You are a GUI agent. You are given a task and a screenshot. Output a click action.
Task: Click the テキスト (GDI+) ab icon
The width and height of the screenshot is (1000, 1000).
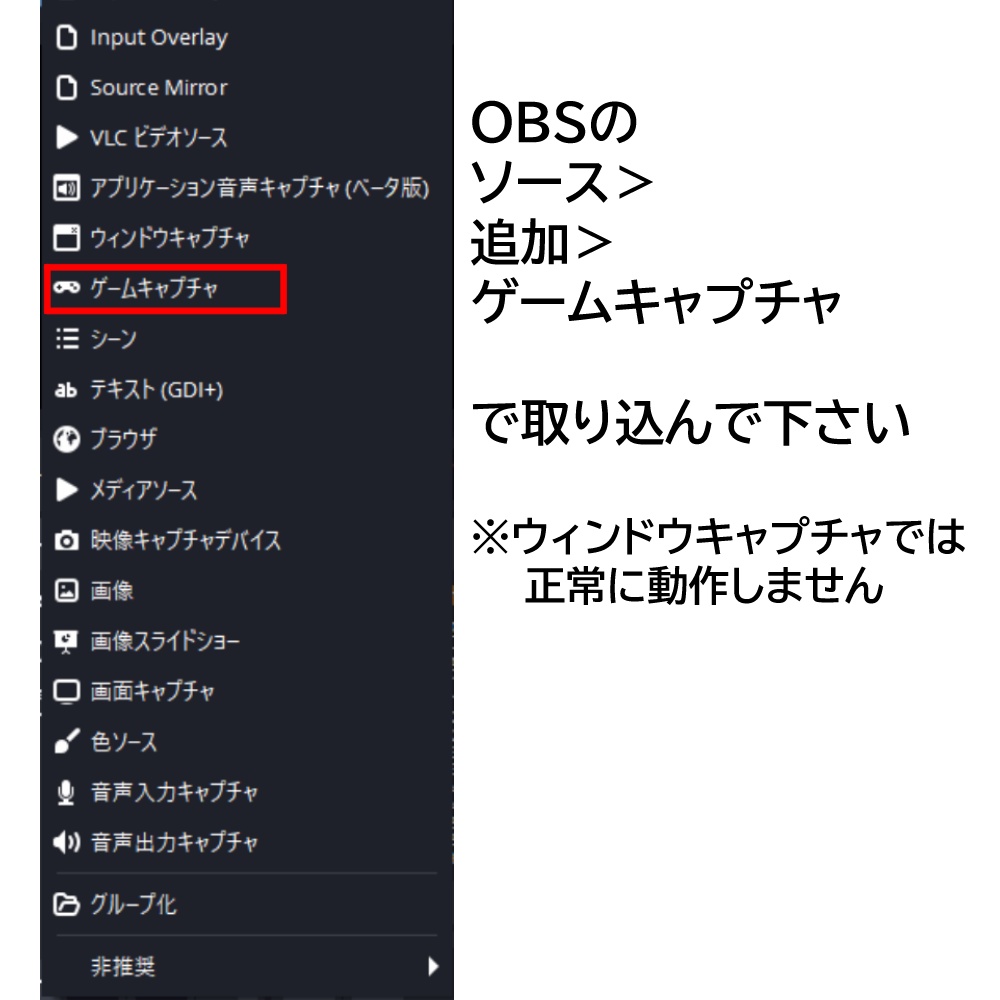66,389
